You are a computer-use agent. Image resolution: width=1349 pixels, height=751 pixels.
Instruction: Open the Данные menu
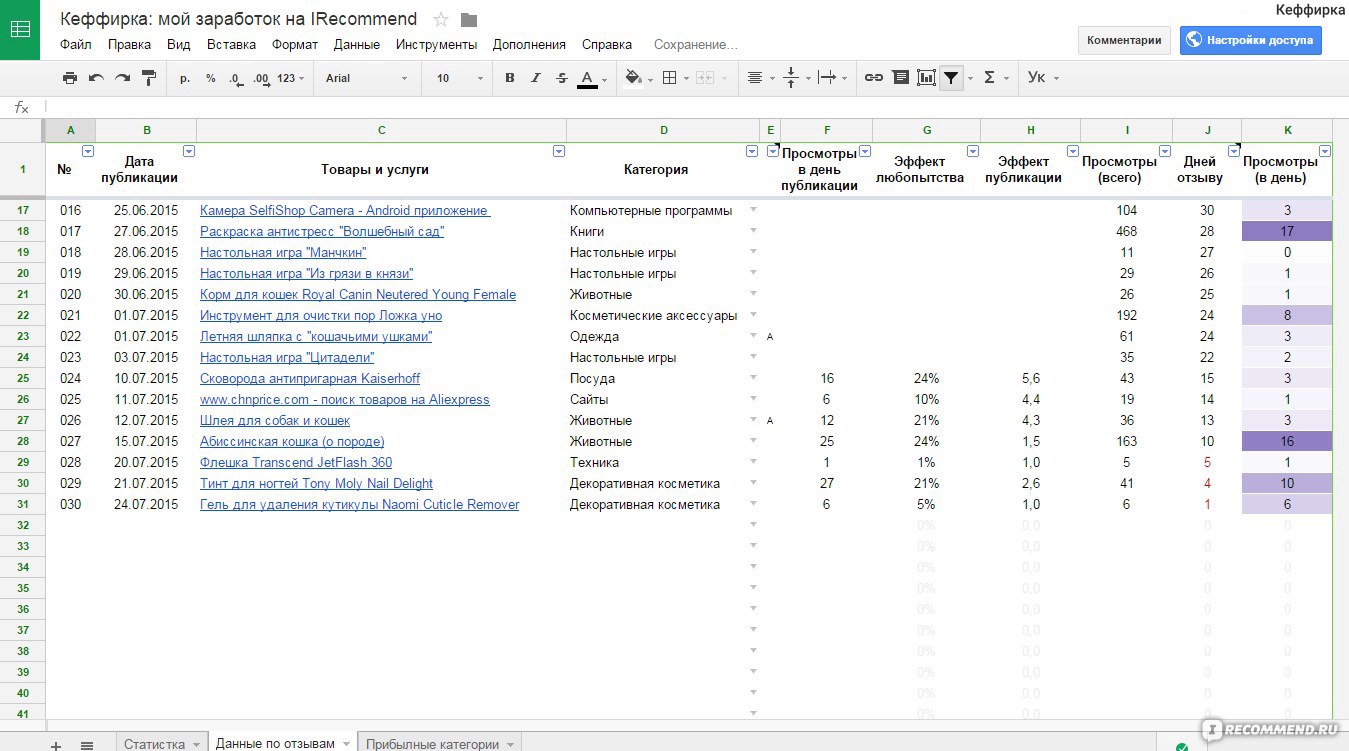[x=357, y=44]
